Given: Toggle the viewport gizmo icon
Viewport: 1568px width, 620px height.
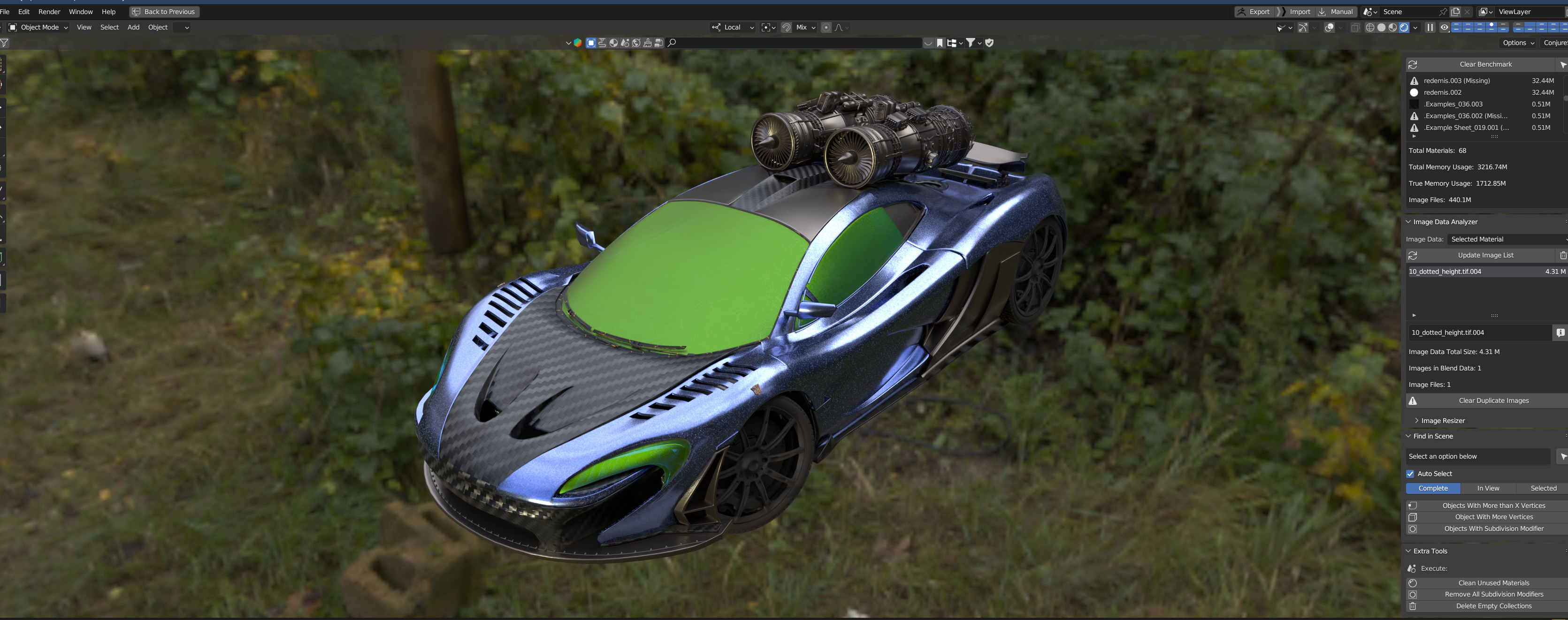Looking at the screenshot, I should pyautogui.click(x=1303, y=27).
